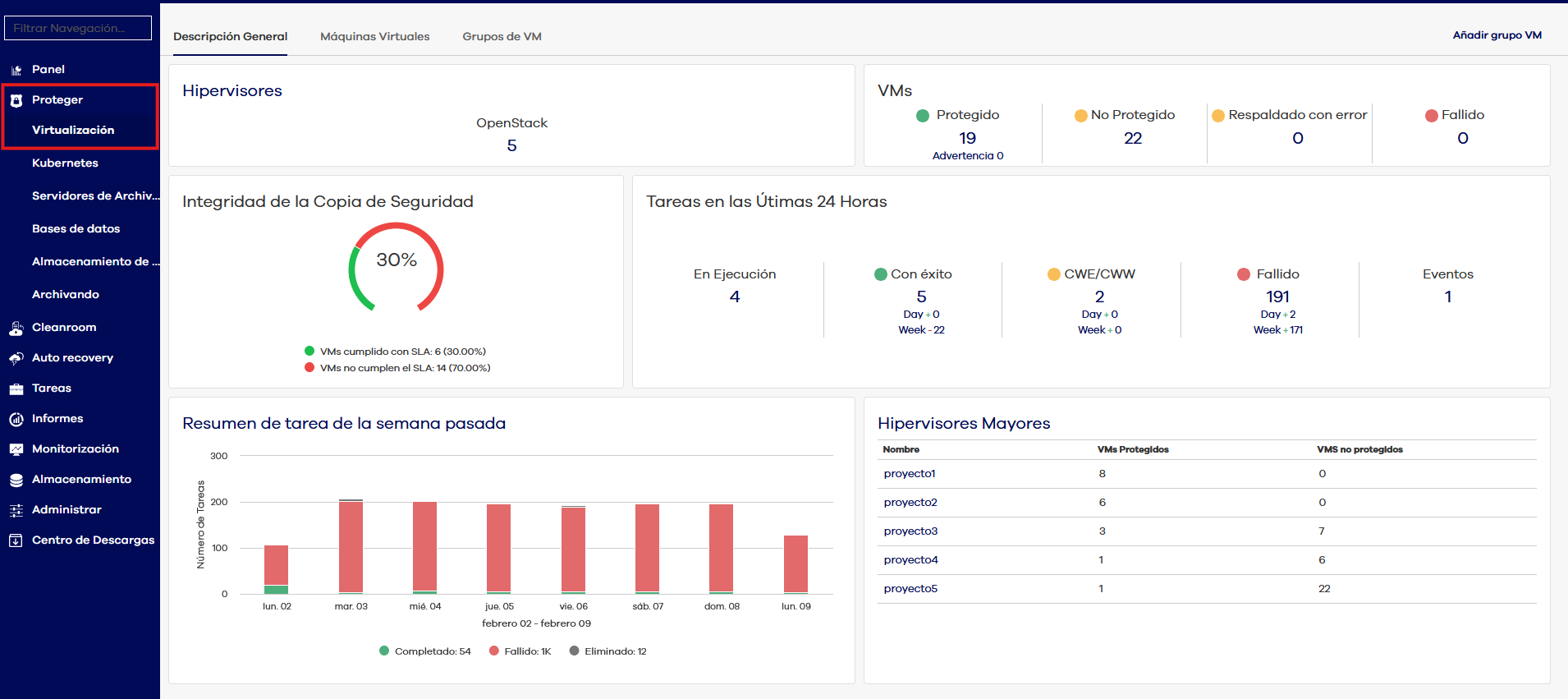Click the Auto recovery icon

[16, 358]
